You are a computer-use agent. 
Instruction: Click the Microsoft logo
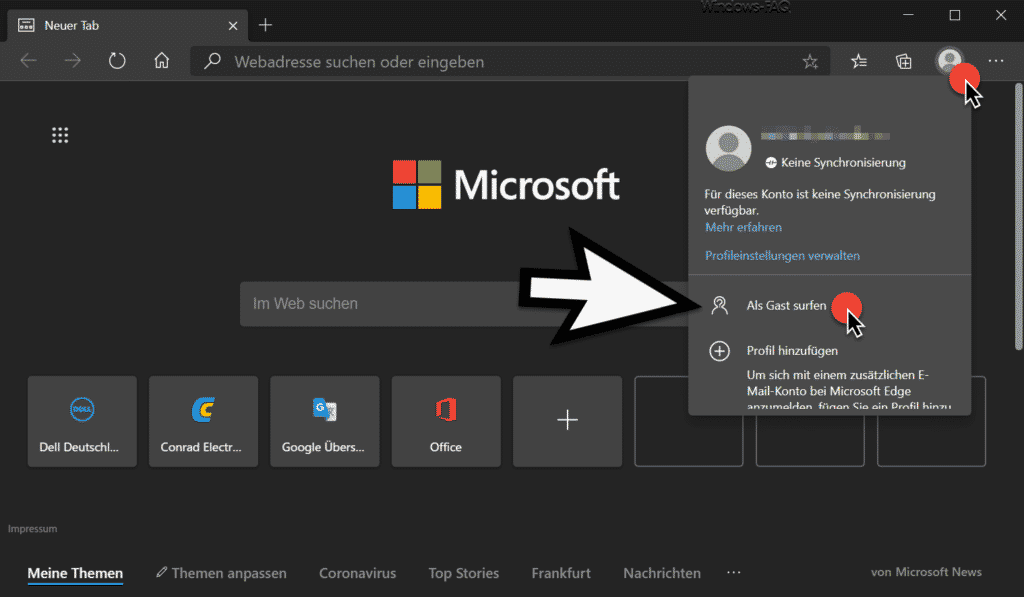(506, 185)
